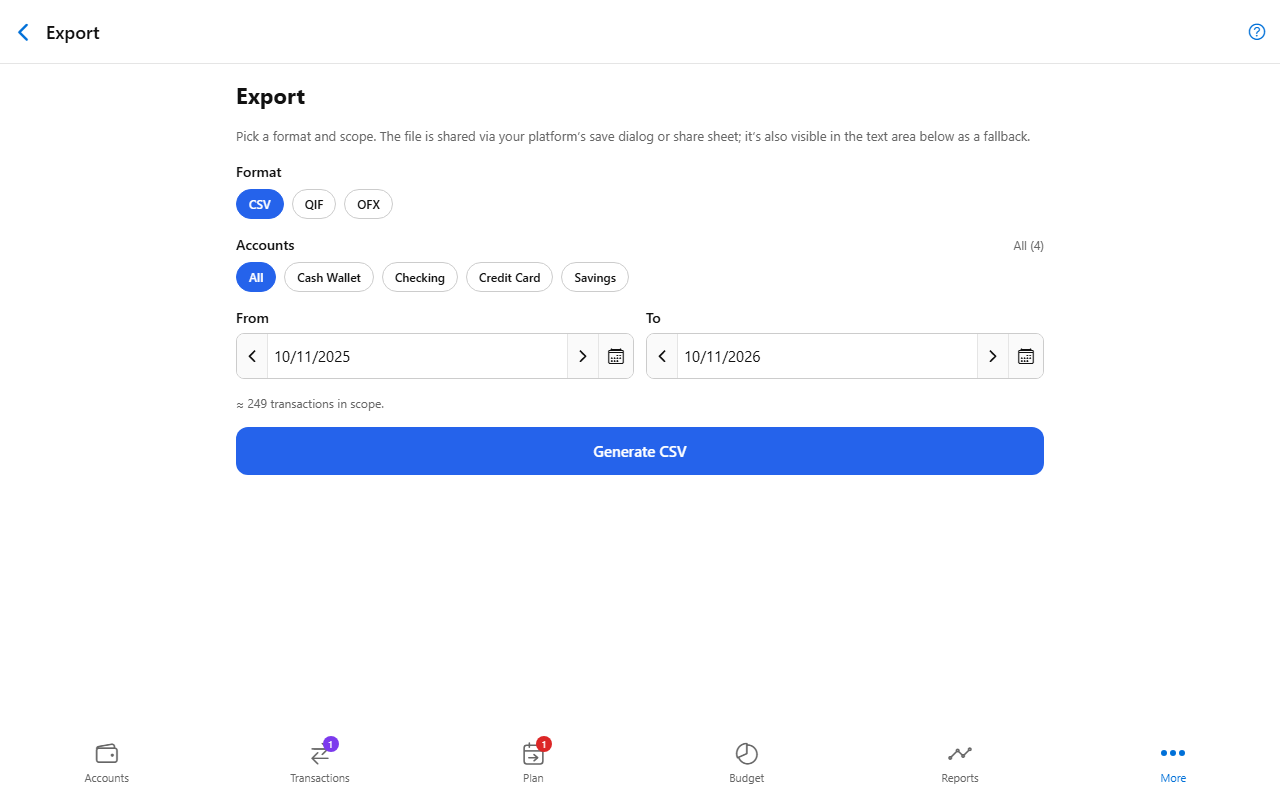Edit the From date field 10/11/2025
This screenshot has height=800, width=1280.
click(x=418, y=356)
